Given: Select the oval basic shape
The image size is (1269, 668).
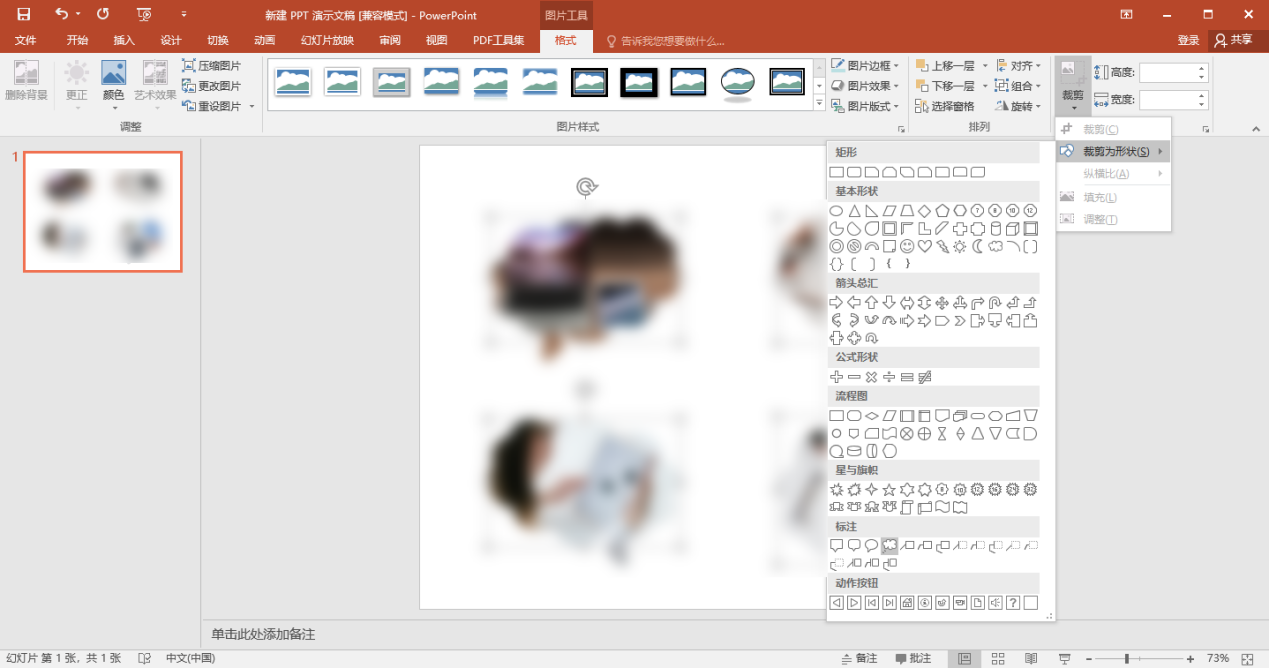Looking at the screenshot, I should click(836, 211).
